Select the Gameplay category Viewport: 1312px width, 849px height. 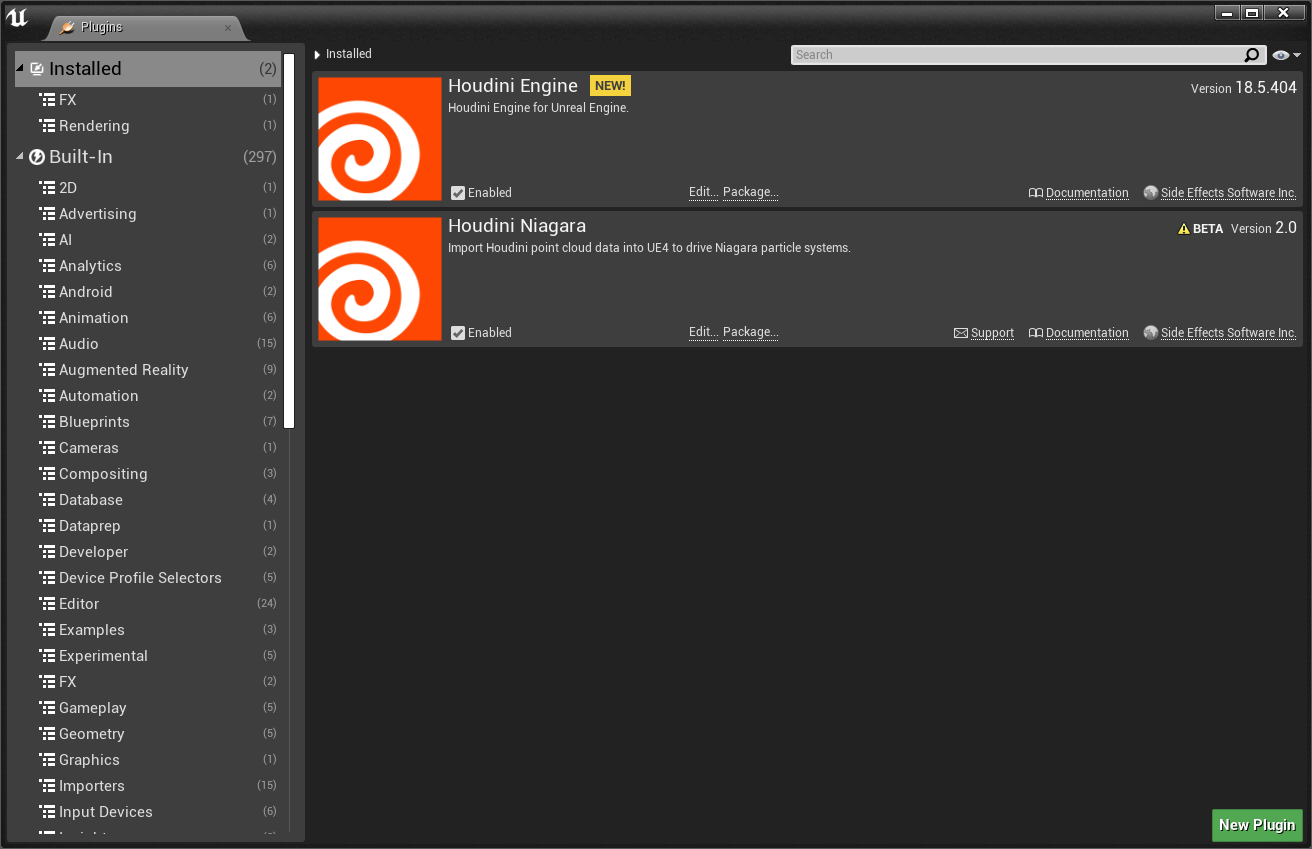[148, 708]
